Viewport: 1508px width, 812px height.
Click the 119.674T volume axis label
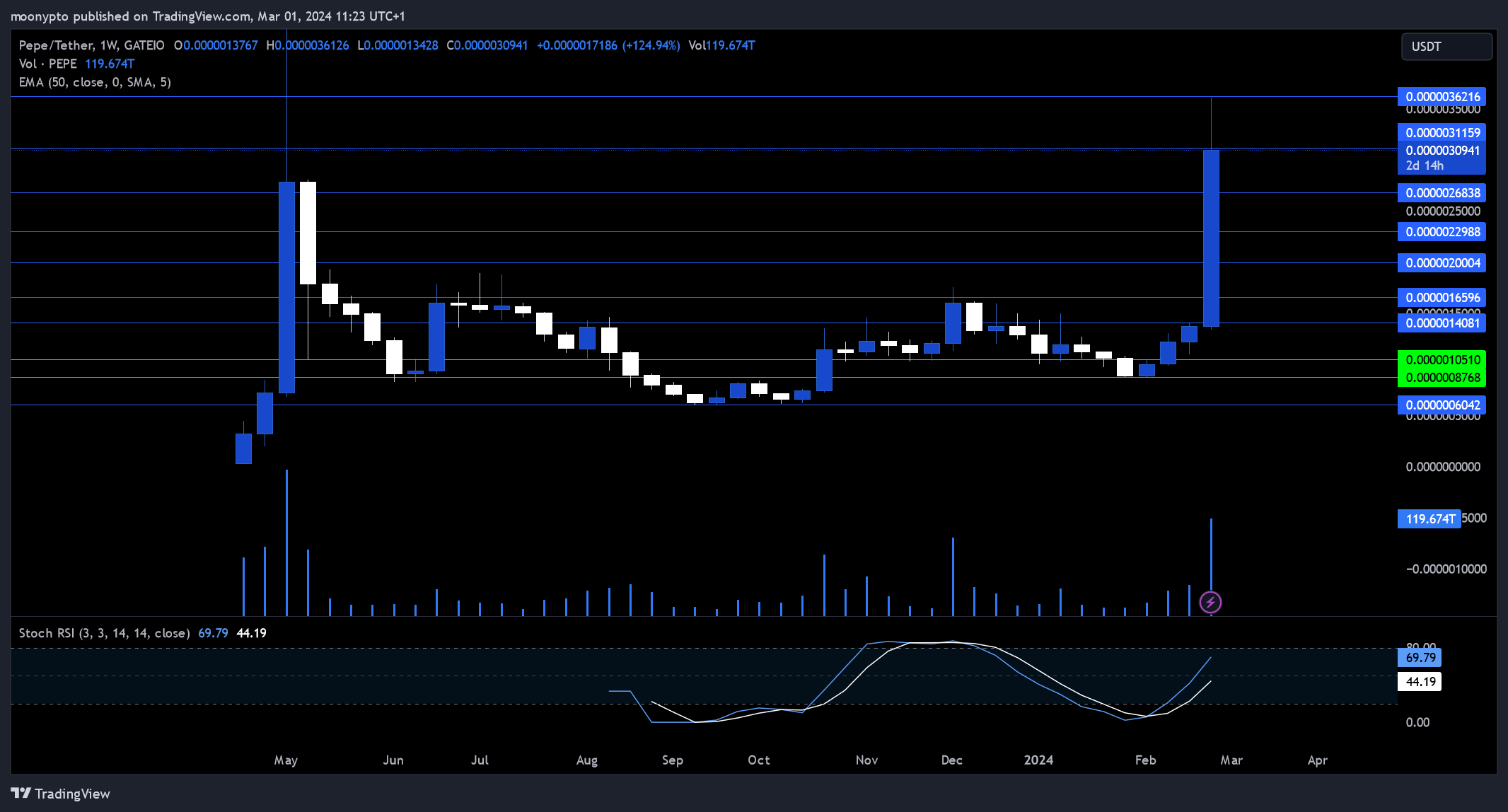pyautogui.click(x=1429, y=519)
